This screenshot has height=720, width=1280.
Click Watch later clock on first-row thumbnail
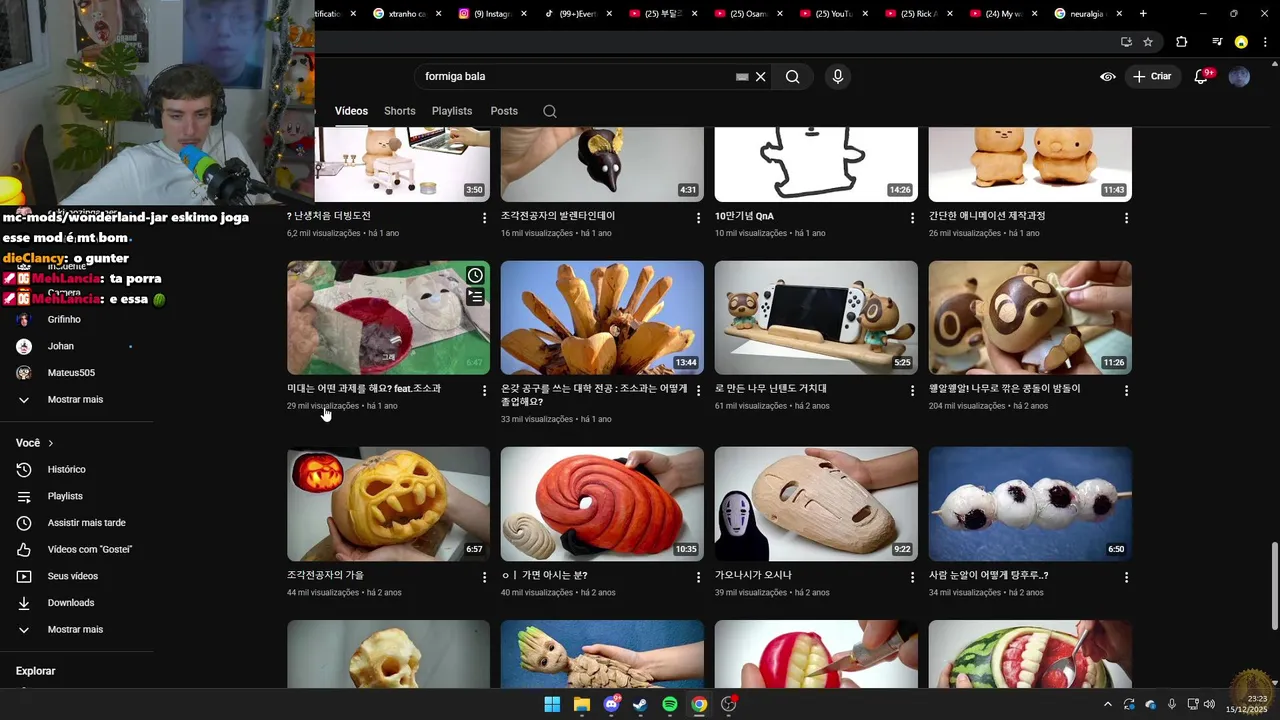point(475,275)
